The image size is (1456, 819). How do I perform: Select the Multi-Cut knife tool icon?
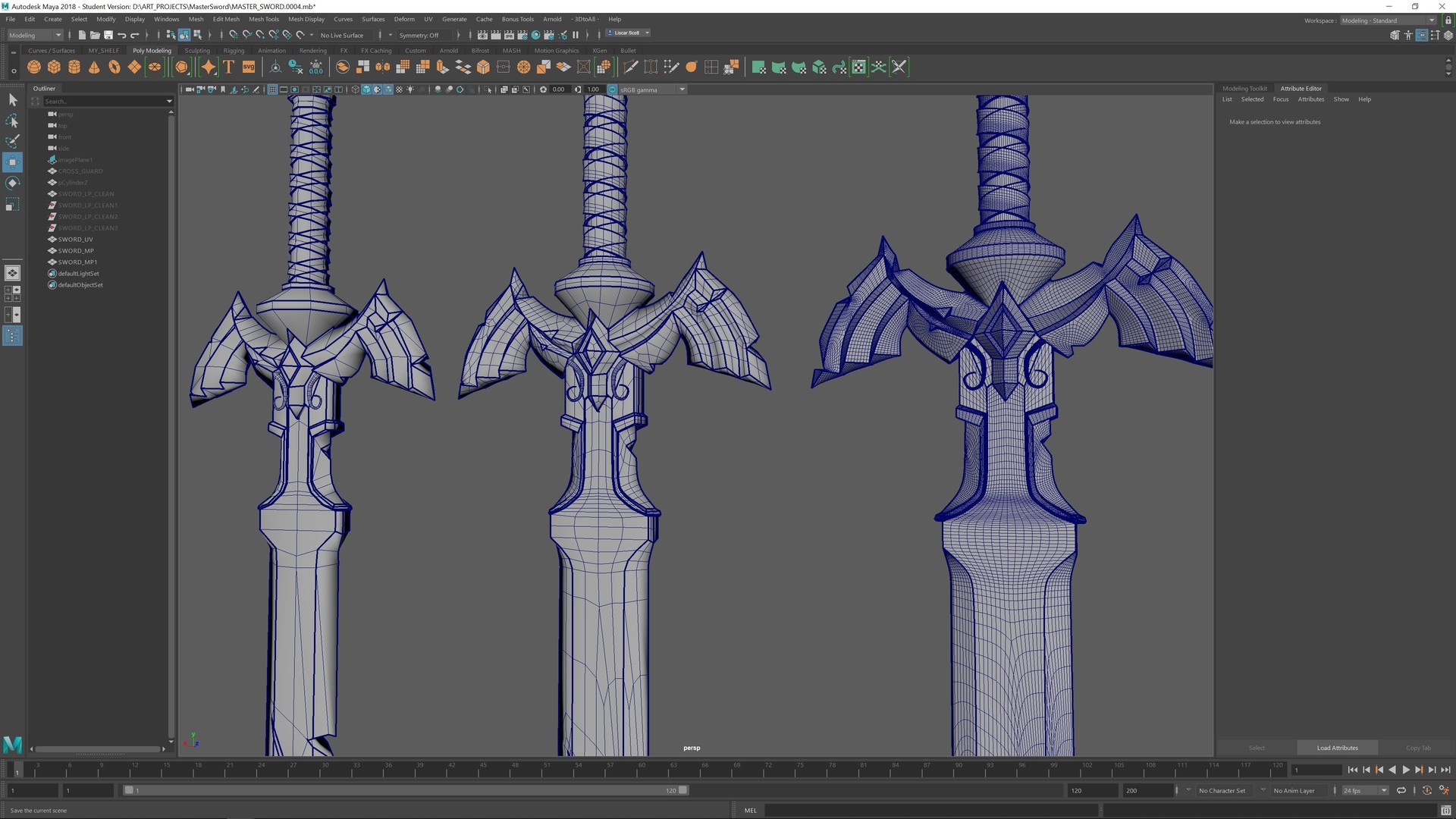[x=630, y=67]
